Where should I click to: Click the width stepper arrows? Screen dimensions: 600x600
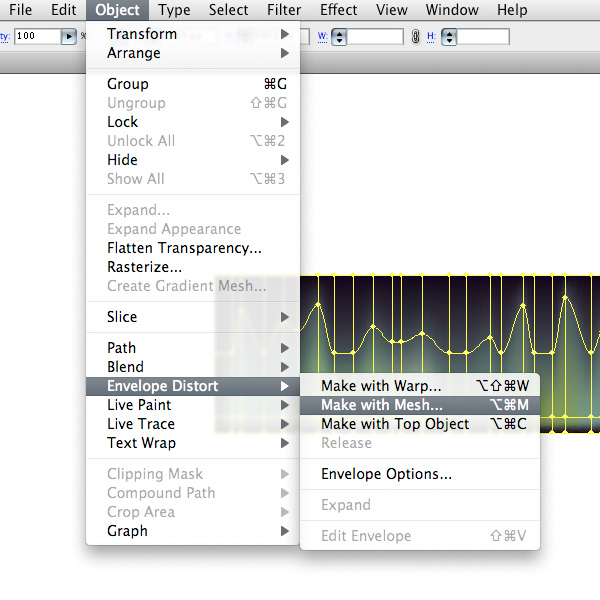(339, 37)
